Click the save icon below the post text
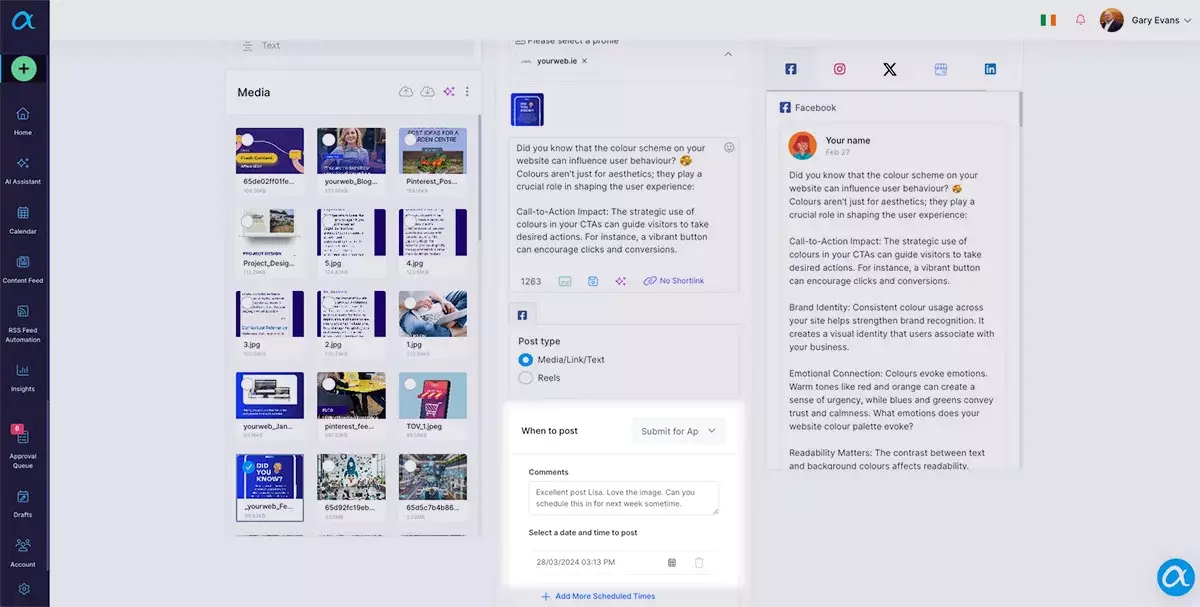 593,281
